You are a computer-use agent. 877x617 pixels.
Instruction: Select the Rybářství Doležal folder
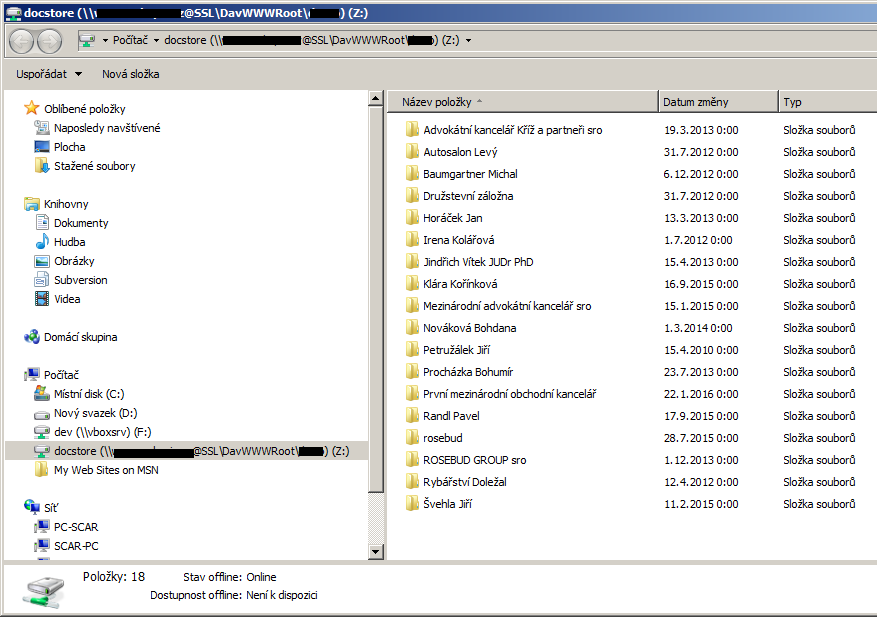[x=464, y=482]
